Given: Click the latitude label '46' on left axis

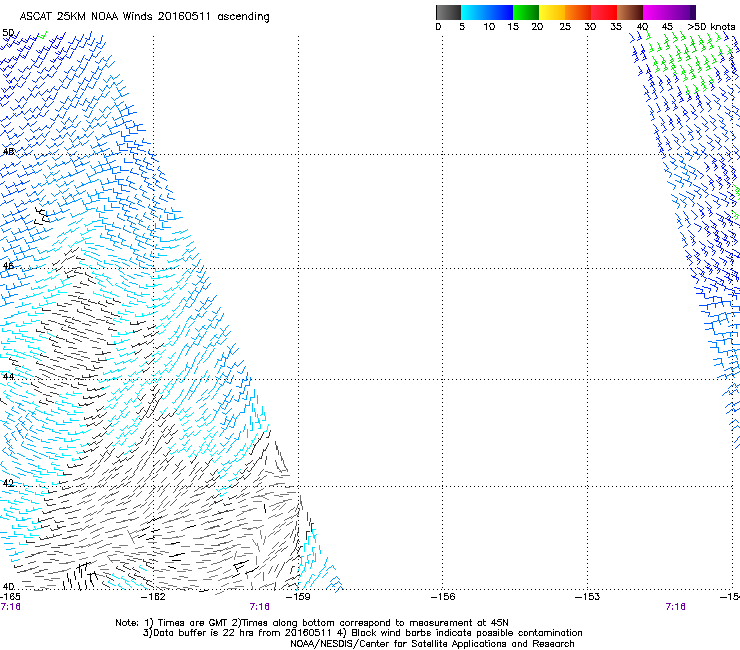Looking at the screenshot, I should pos(8,266).
